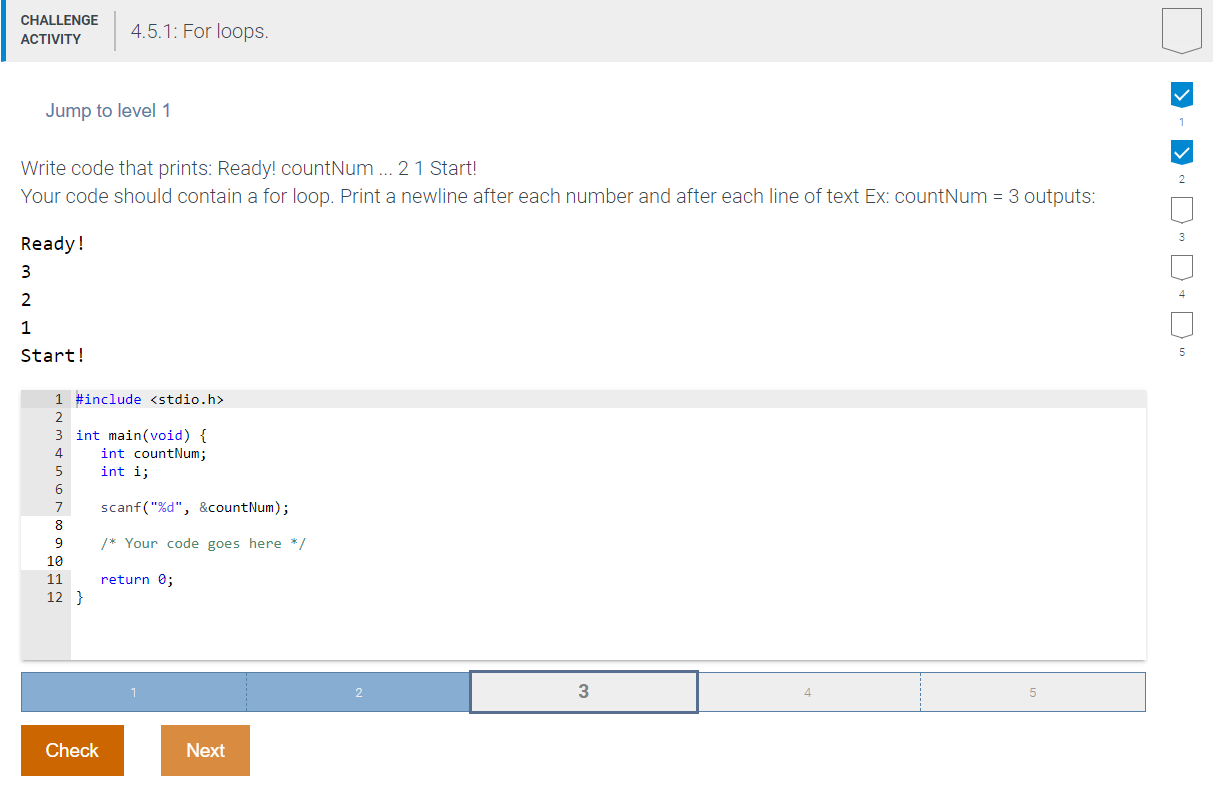Select level 1 segment in progress bar
The width and height of the screenshot is (1213, 785).
[x=134, y=691]
